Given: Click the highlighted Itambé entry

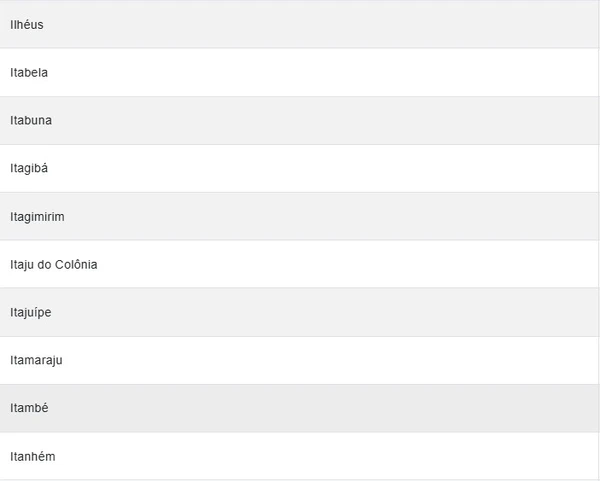Looking at the screenshot, I should 29,408.
